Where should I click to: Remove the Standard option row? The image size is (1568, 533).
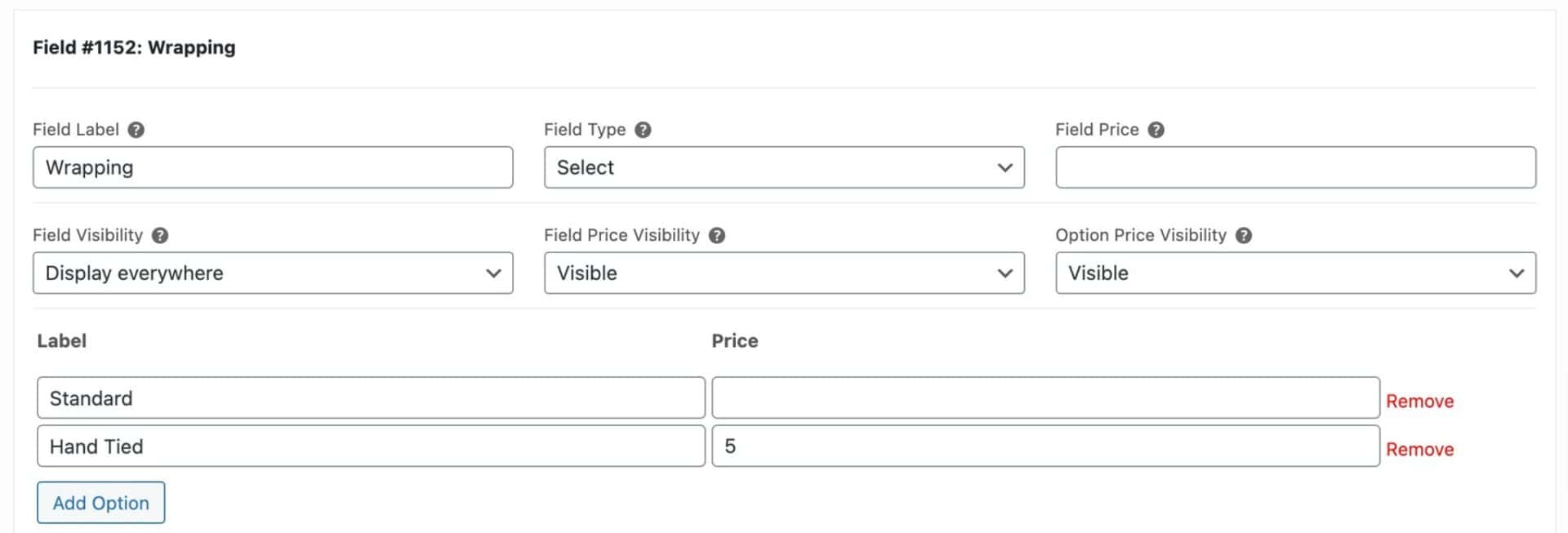(1419, 402)
